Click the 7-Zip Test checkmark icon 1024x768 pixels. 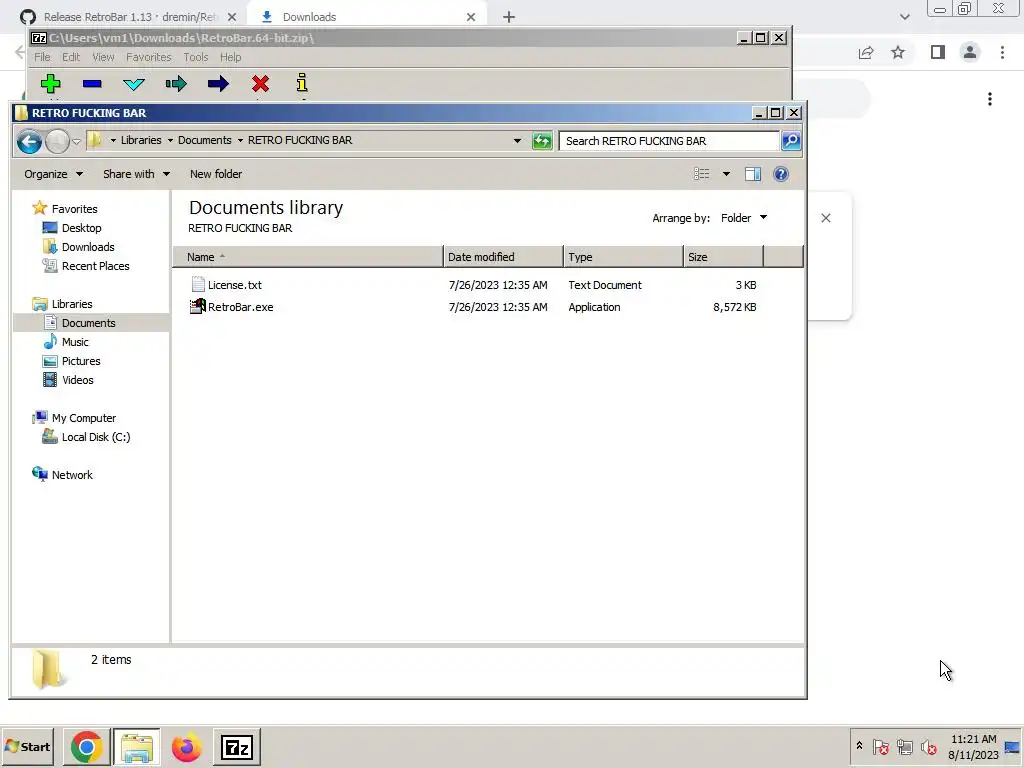(134, 84)
